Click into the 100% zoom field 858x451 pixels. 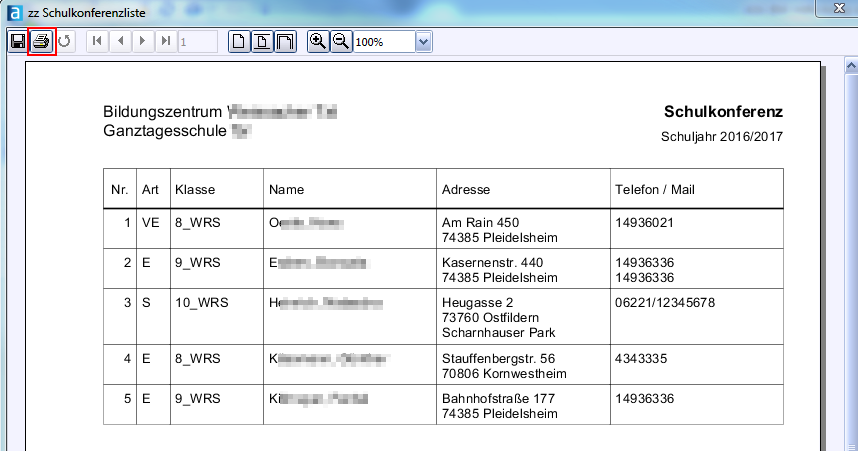383,42
